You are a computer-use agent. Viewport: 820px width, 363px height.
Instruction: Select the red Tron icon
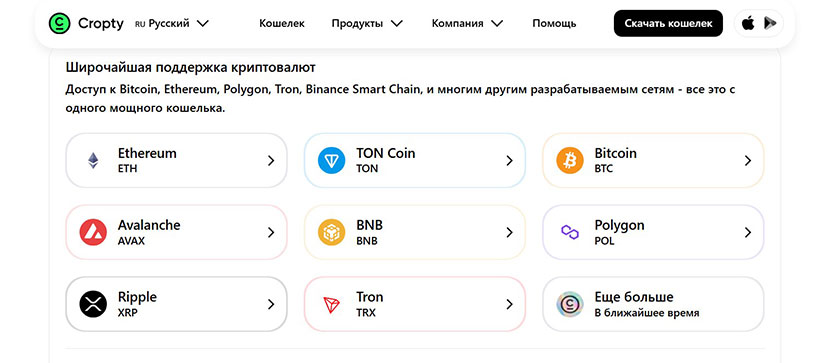click(332, 304)
